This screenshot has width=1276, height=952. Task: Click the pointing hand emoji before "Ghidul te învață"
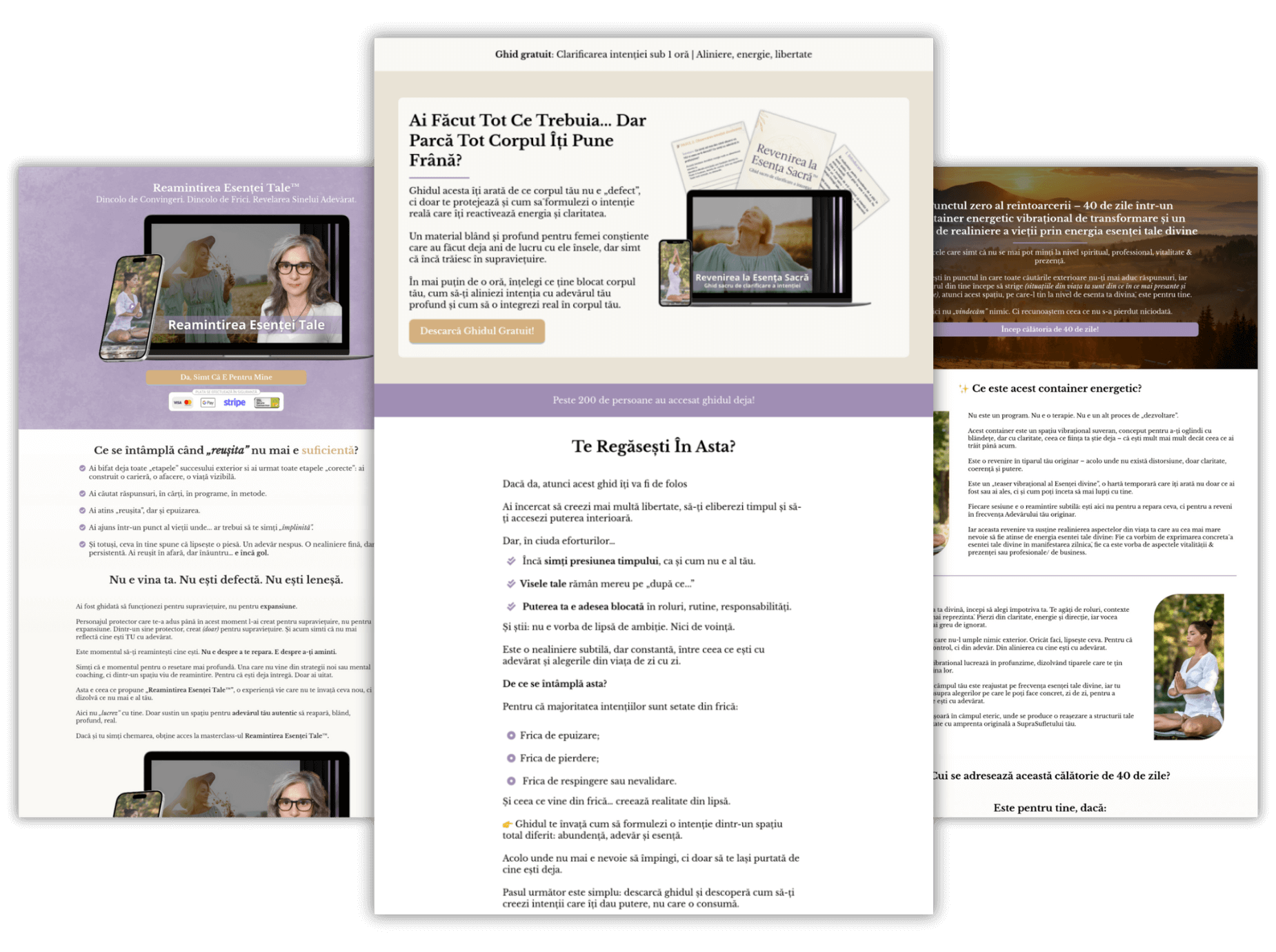pos(508,824)
